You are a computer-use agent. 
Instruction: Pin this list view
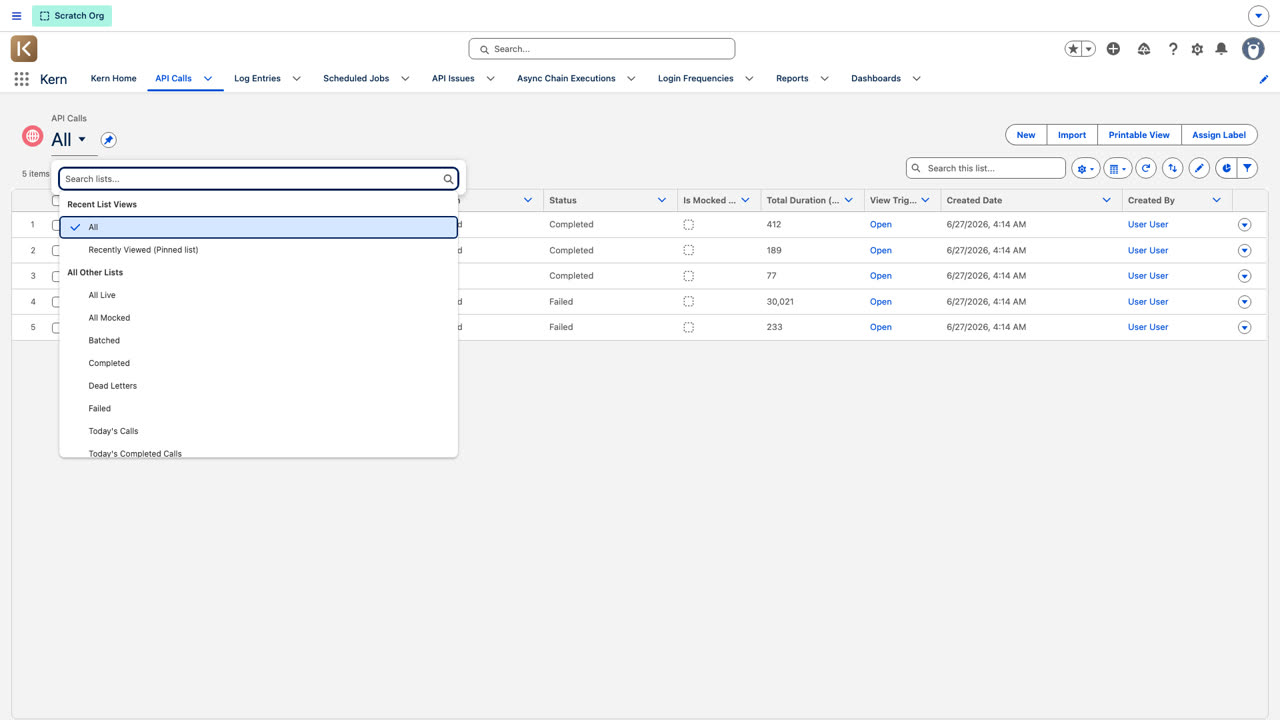coord(109,140)
